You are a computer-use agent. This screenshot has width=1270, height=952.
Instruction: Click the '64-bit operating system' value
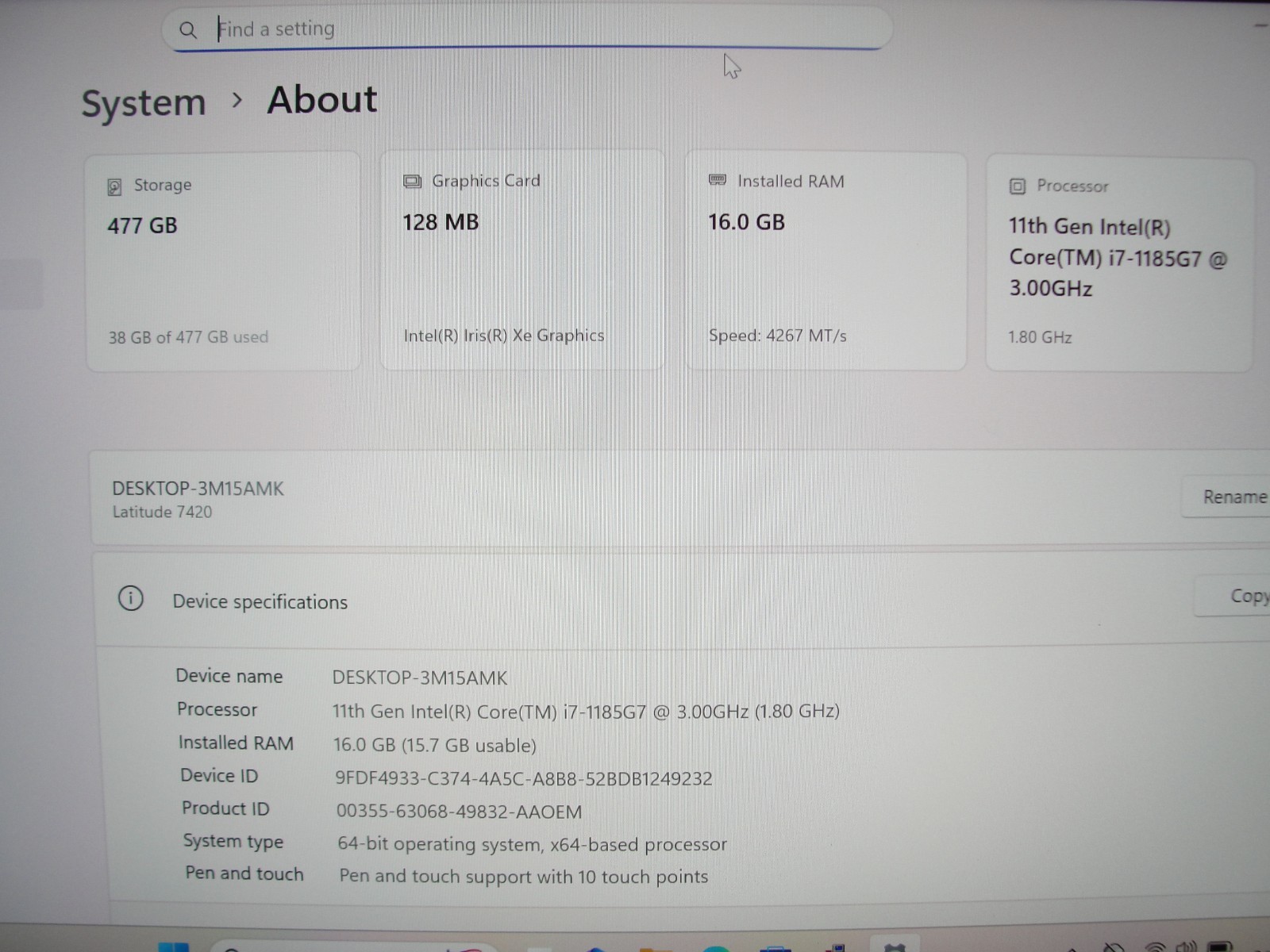click(x=532, y=844)
